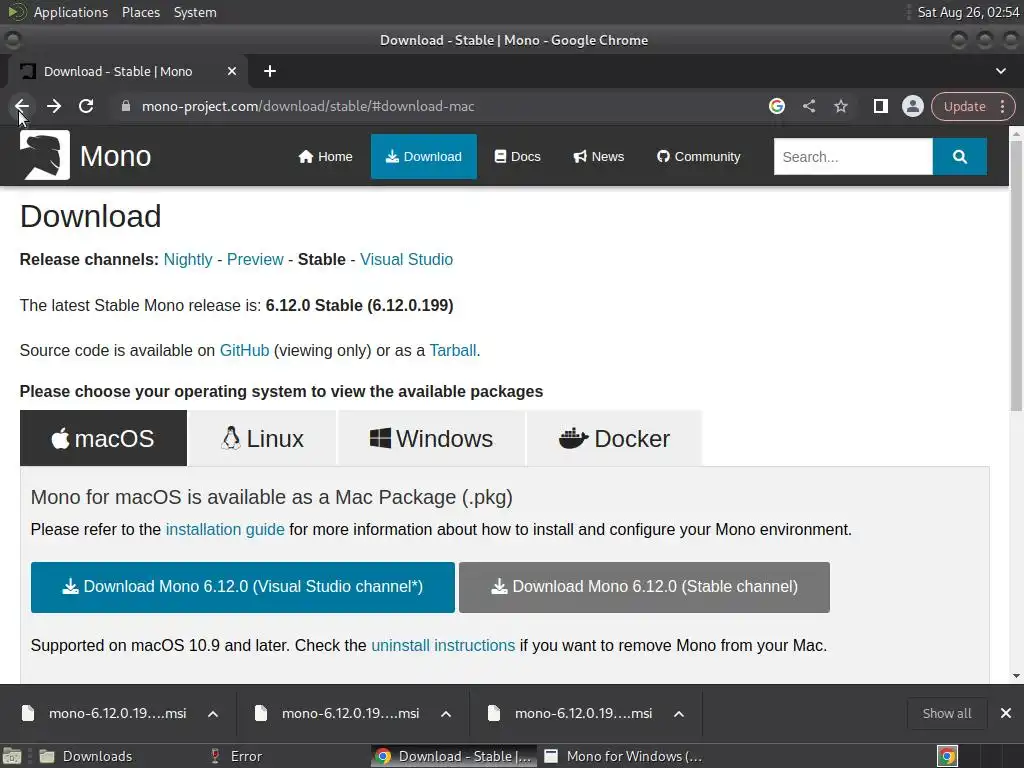Click the clock showing Sat Aug 26
The height and width of the screenshot is (768, 1024).
click(x=968, y=12)
